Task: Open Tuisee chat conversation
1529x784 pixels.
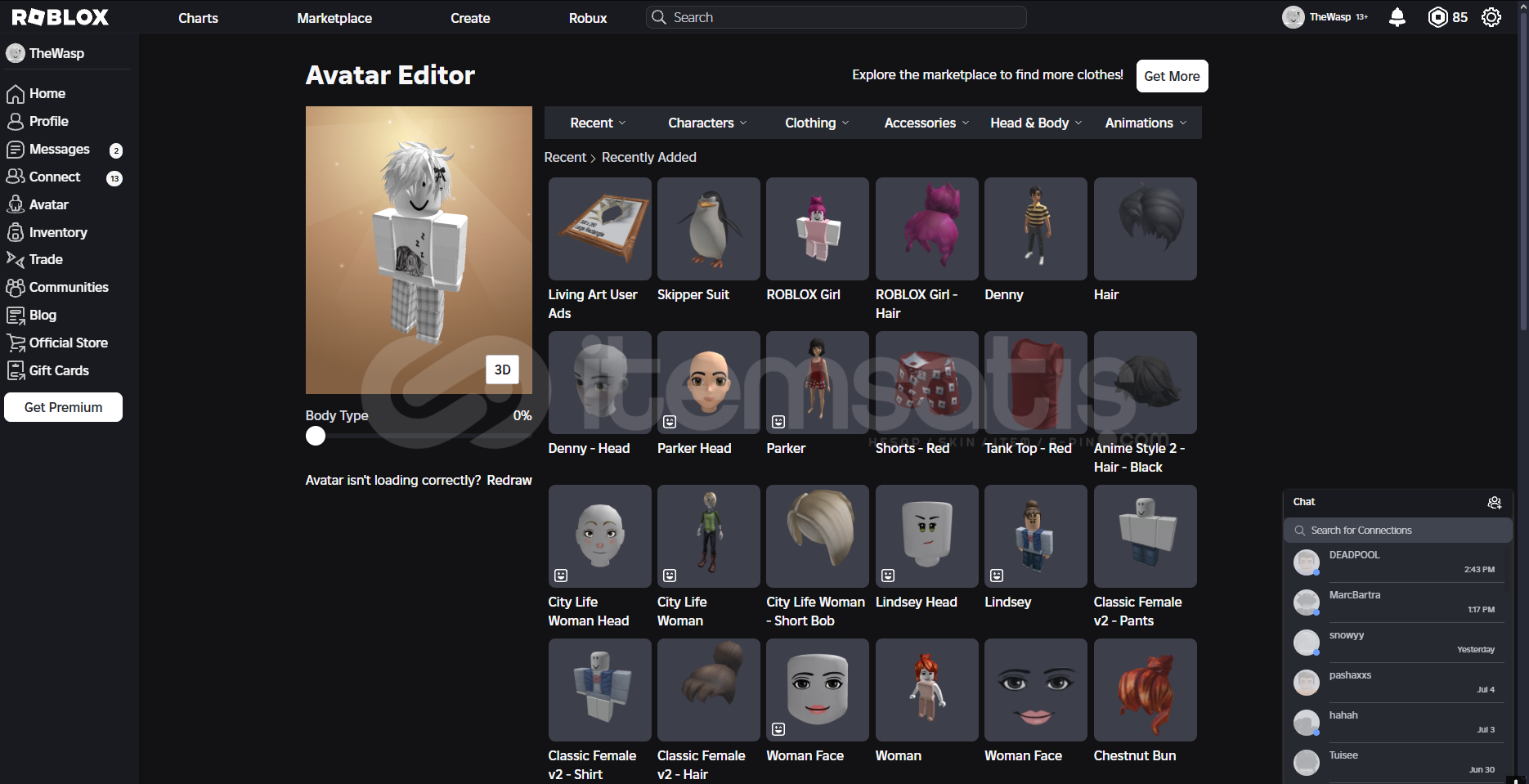Action: 1397,763
